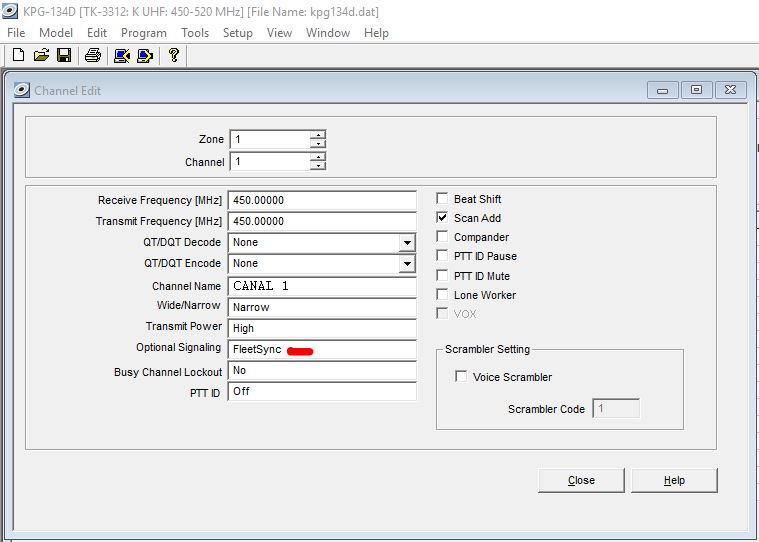Click the Read Data from radio icon
Viewport: 759px width, 542px height.
[121, 56]
